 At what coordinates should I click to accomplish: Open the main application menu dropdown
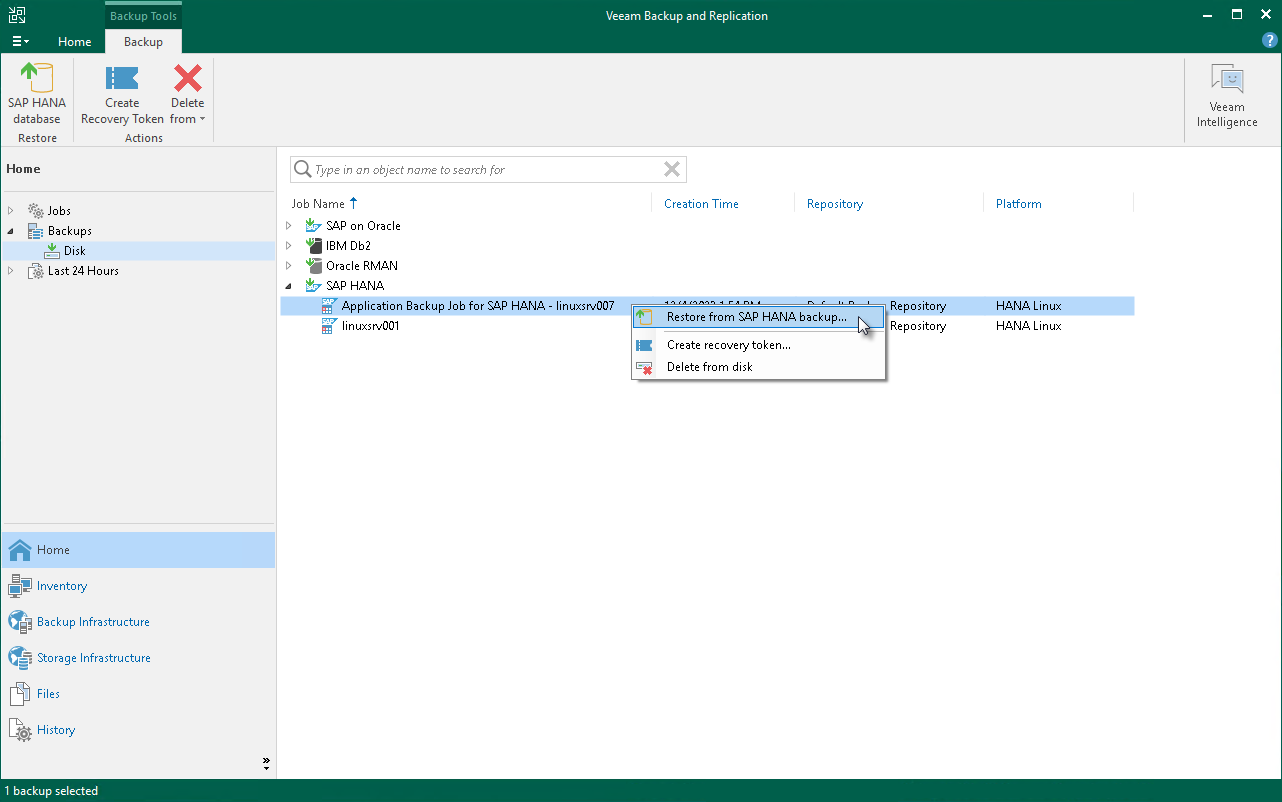(x=20, y=41)
